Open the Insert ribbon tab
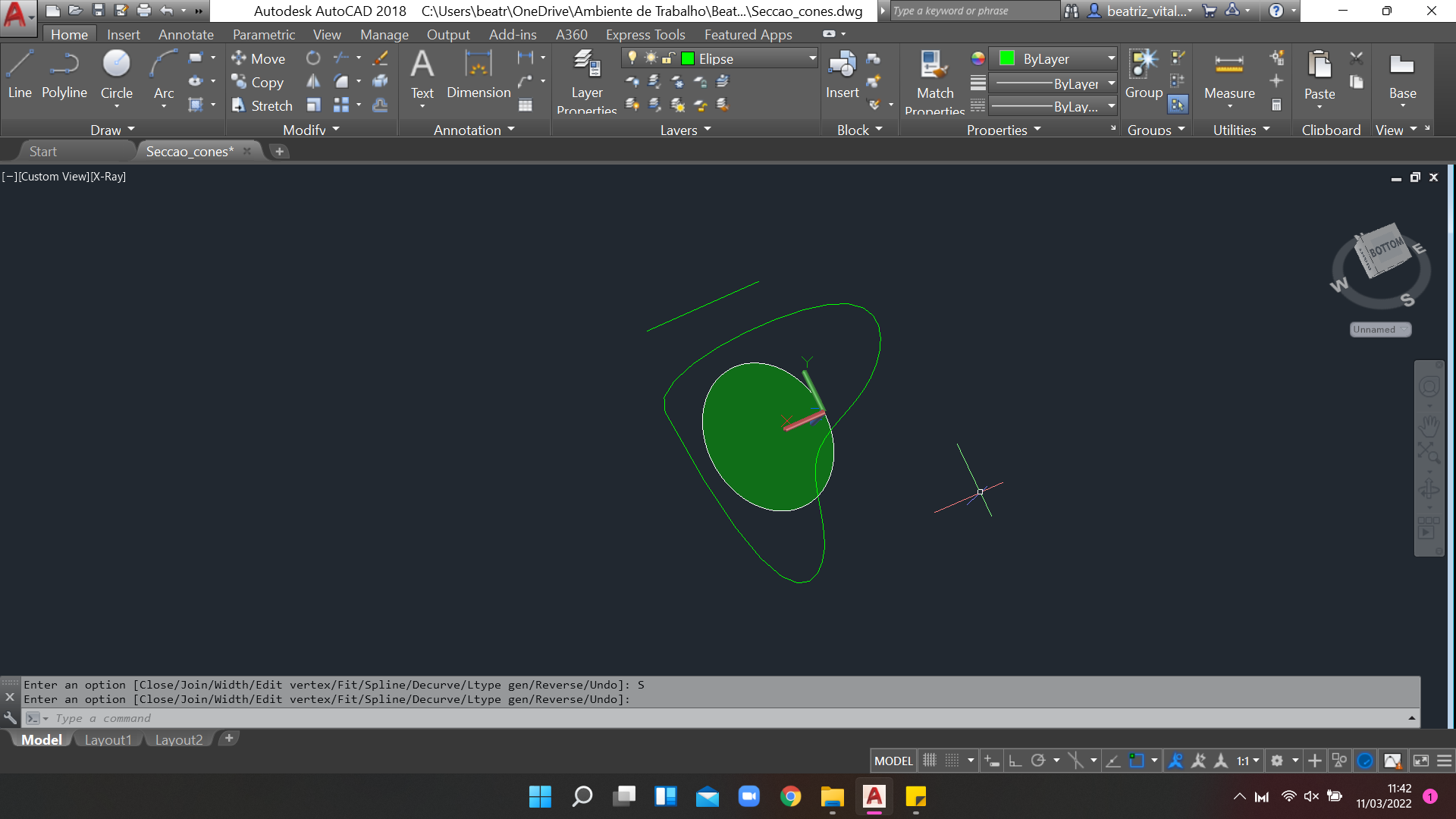This screenshot has width=1456, height=819. (123, 34)
